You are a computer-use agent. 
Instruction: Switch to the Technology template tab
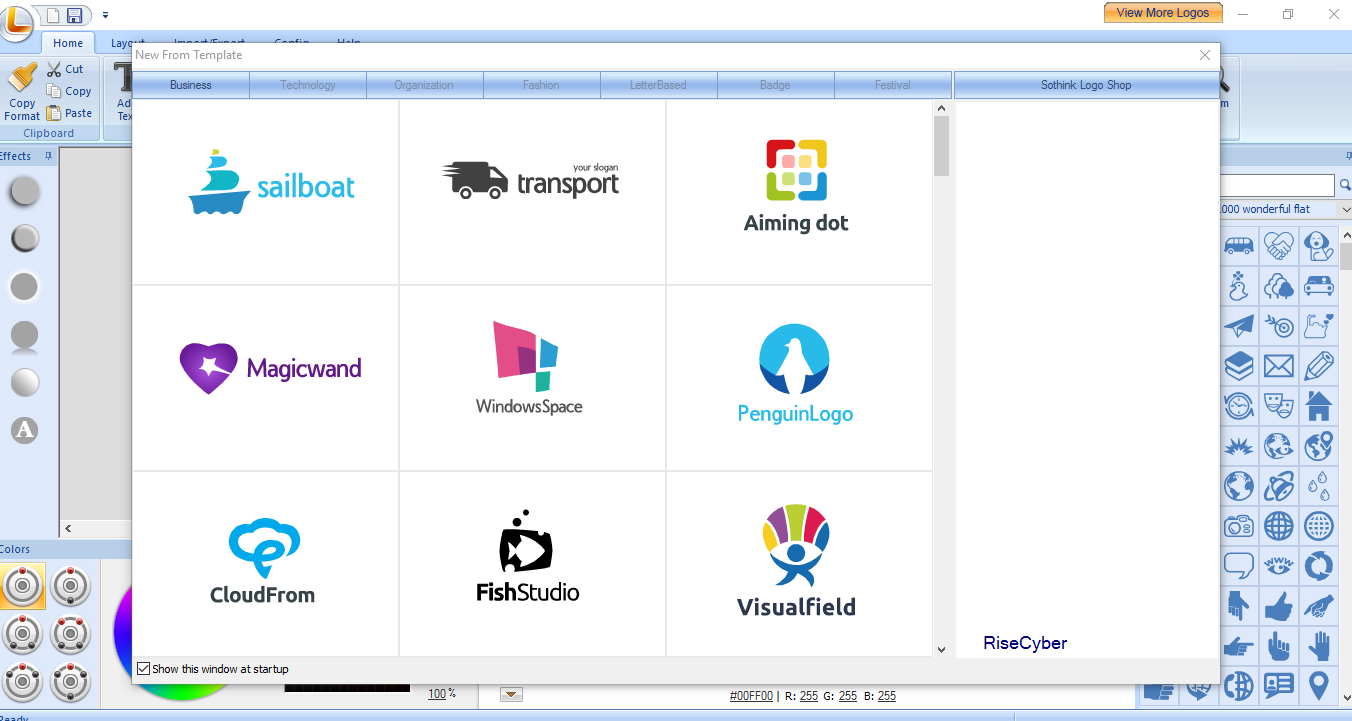(x=308, y=85)
